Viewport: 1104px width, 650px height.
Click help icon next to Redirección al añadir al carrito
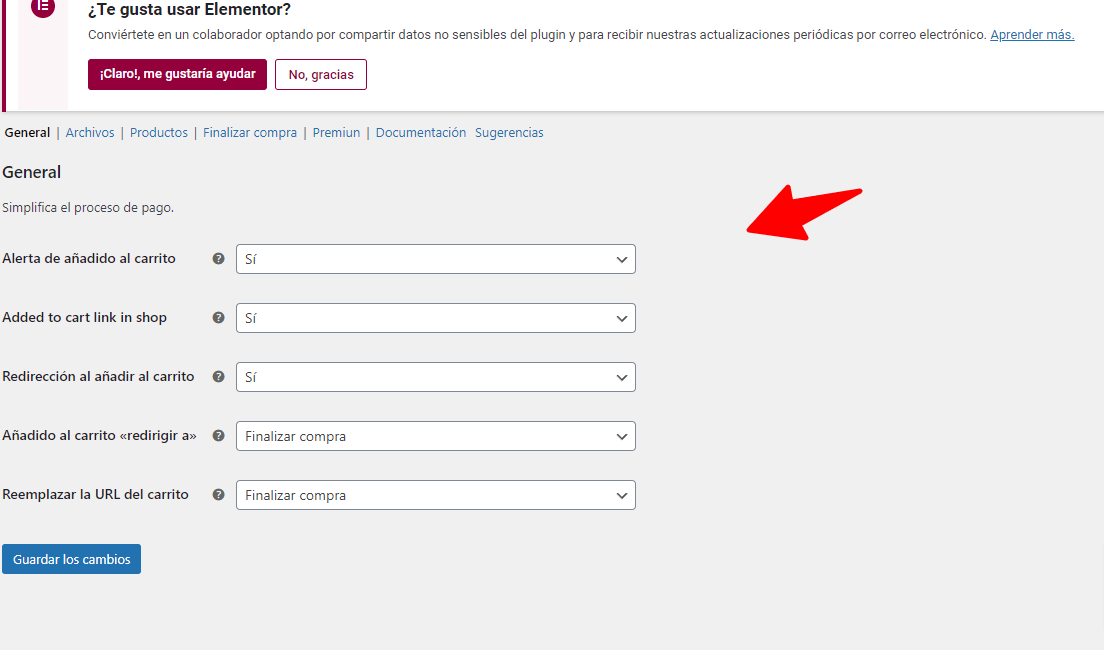coord(218,377)
